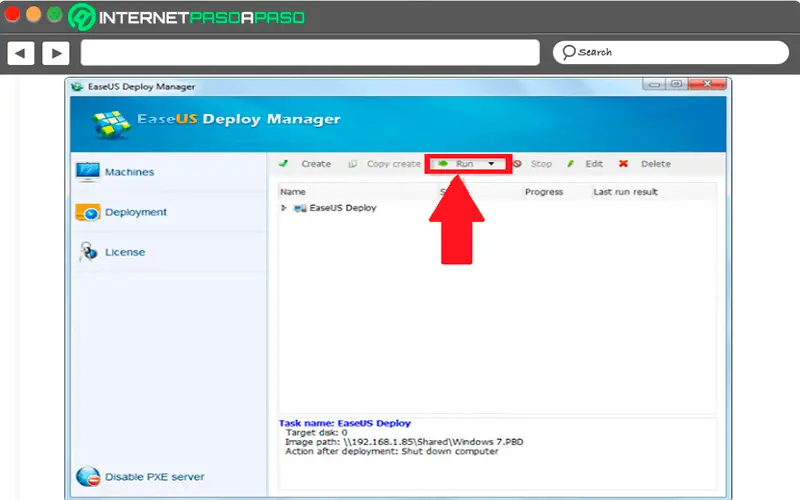Screen dimensions: 800x500
Task: Click the Stop toolbar button
Action: (x=541, y=164)
